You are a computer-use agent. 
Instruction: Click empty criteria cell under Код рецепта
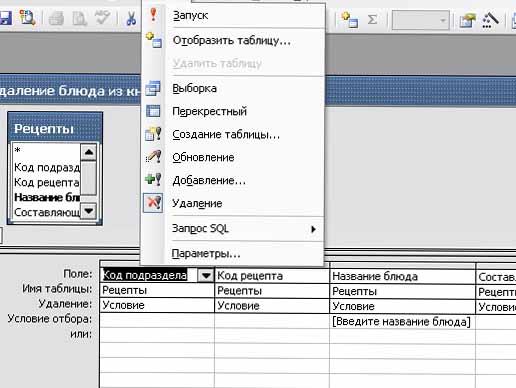coord(272,321)
